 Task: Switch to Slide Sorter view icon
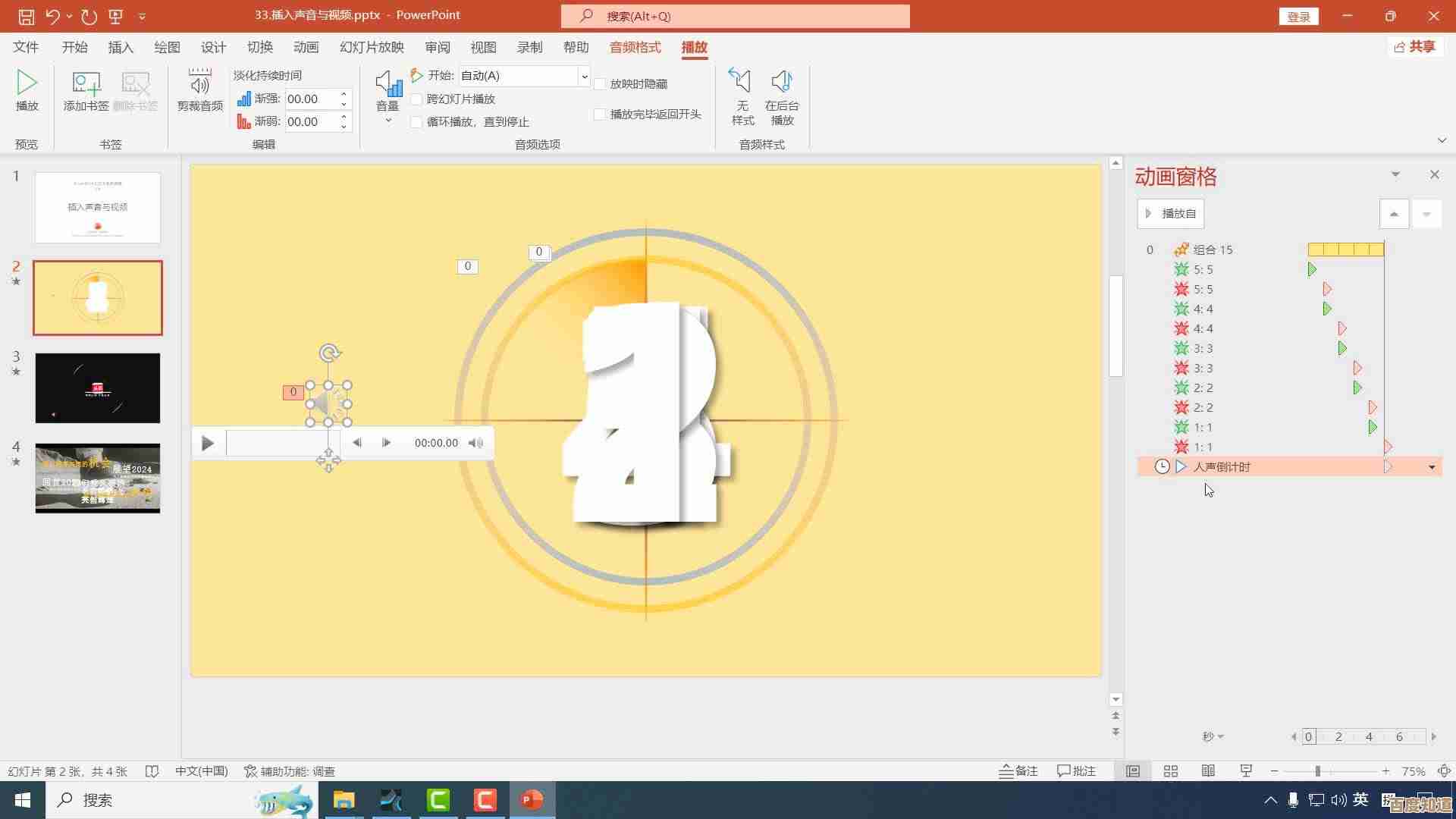click(x=1170, y=771)
